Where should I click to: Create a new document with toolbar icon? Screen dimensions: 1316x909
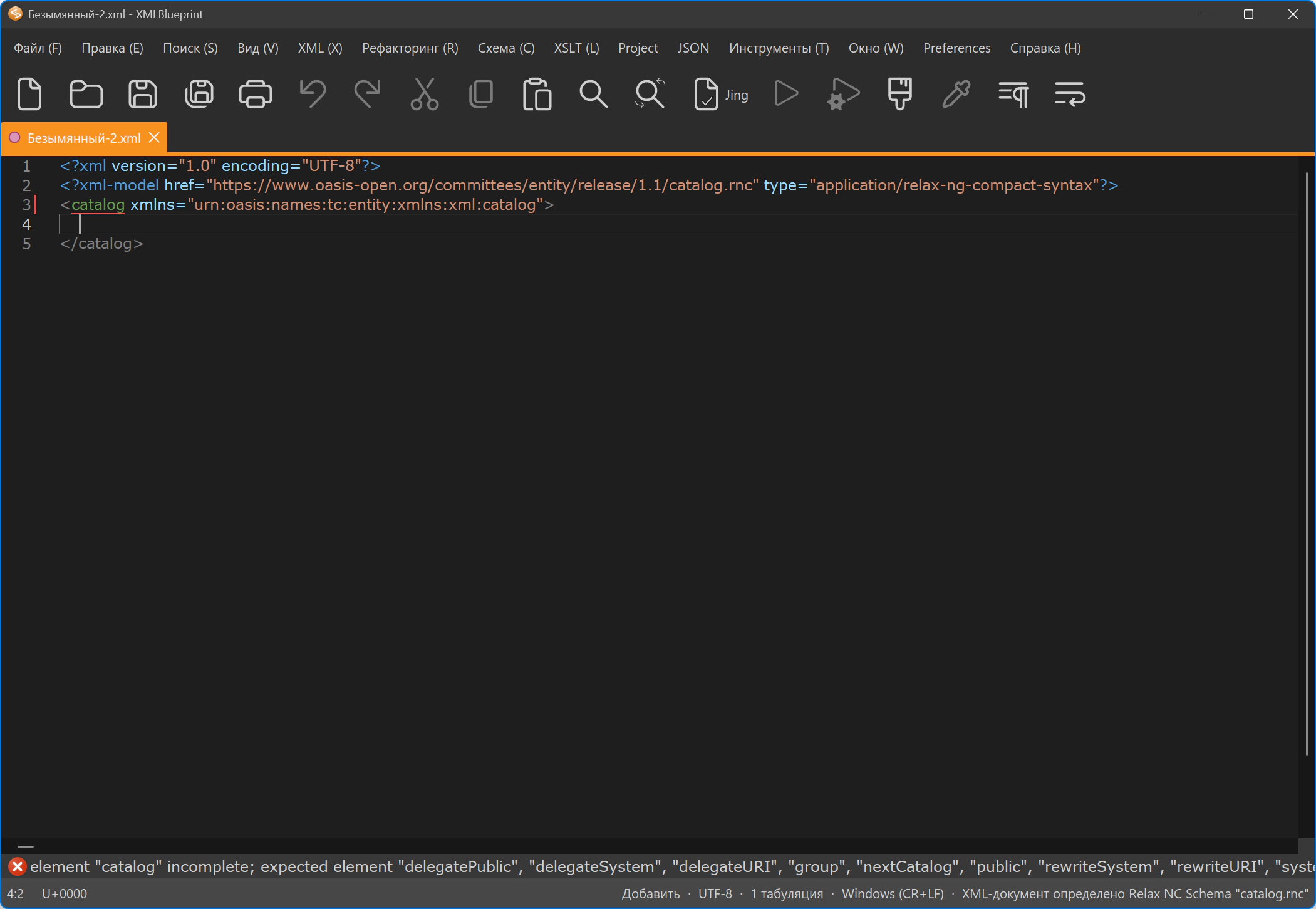click(29, 95)
